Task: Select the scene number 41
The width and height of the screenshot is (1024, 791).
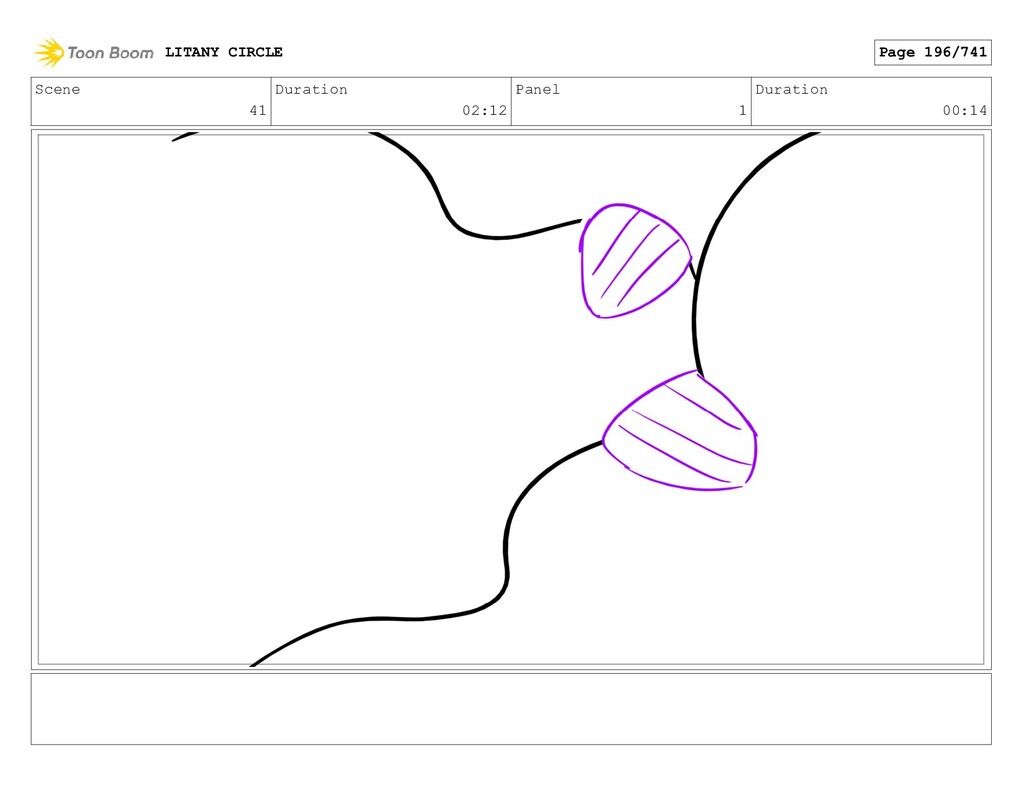Action: 258,110
